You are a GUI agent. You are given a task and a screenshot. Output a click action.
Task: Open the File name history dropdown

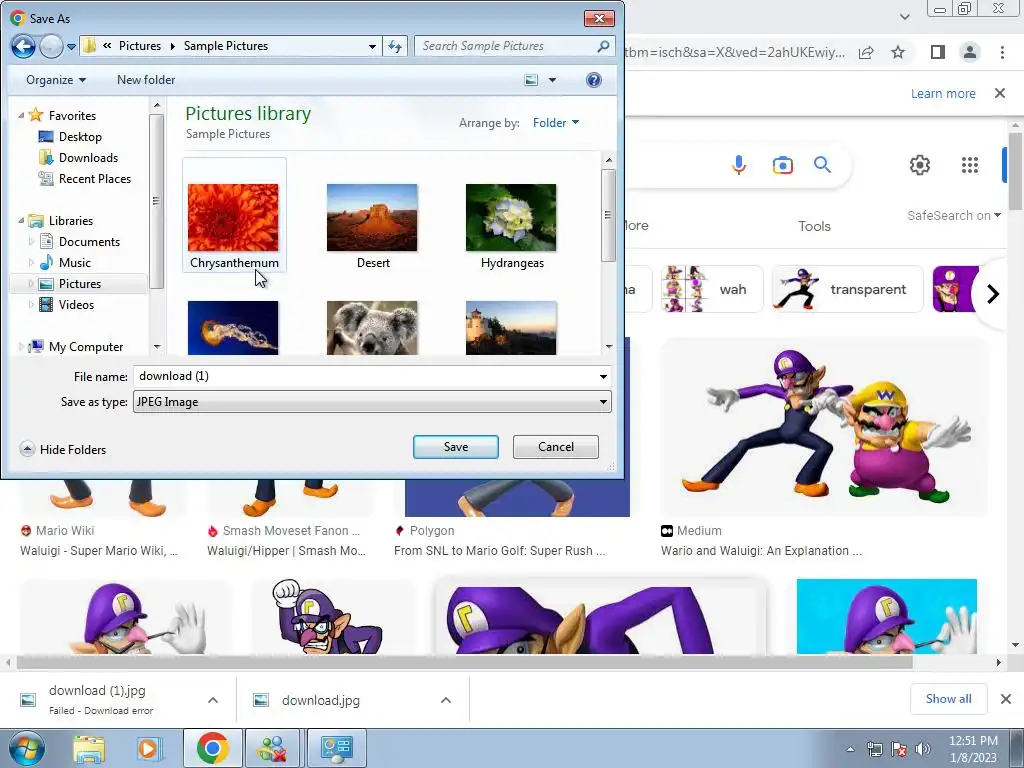pyautogui.click(x=603, y=377)
